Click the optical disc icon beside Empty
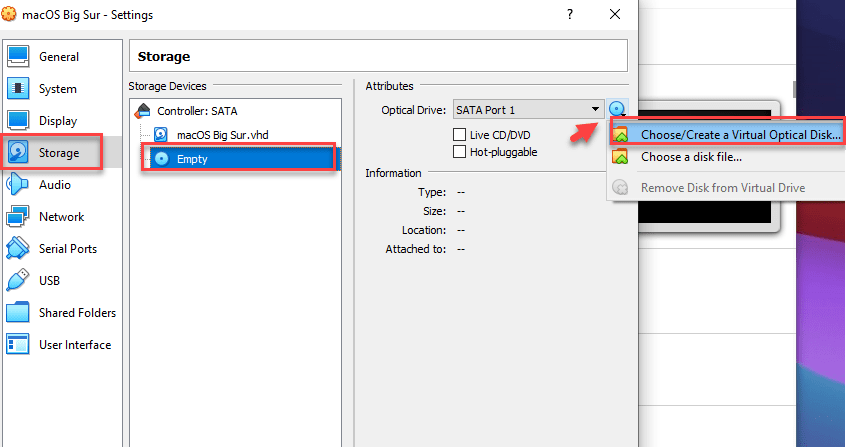This screenshot has height=447, width=846. coord(161,159)
